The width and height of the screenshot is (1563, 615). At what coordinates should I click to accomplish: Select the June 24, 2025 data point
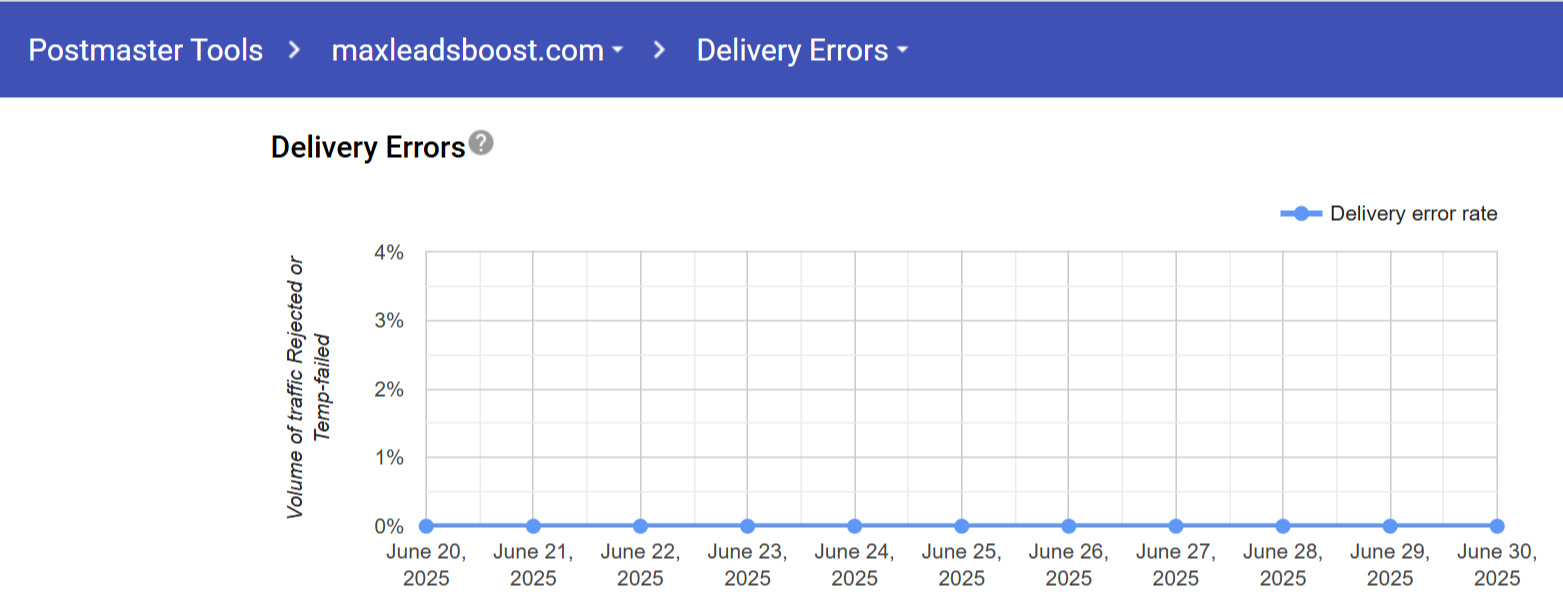pyautogui.click(x=854, y=526)
